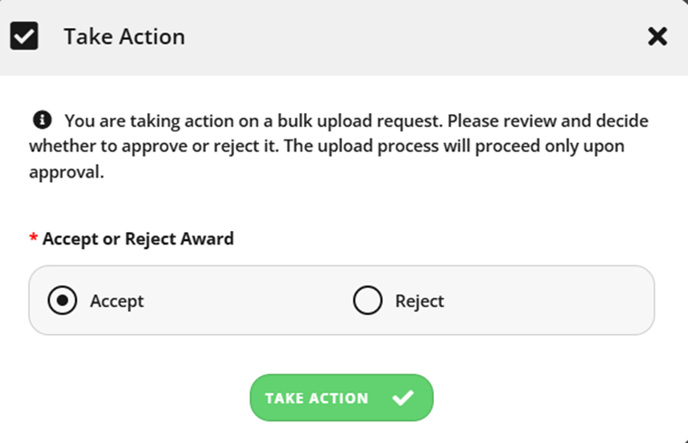Click the empty circle next to Reject
688x443 pixels.
367,300
